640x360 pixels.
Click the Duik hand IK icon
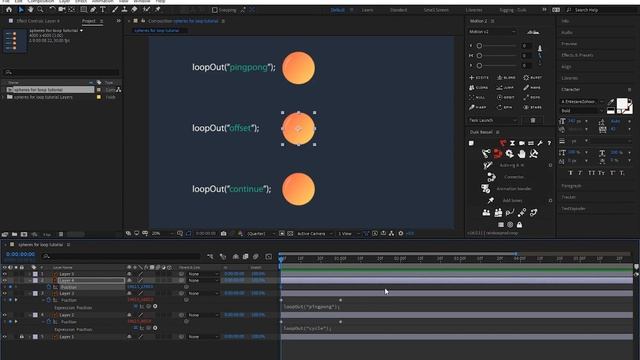(x=521, y=154)
